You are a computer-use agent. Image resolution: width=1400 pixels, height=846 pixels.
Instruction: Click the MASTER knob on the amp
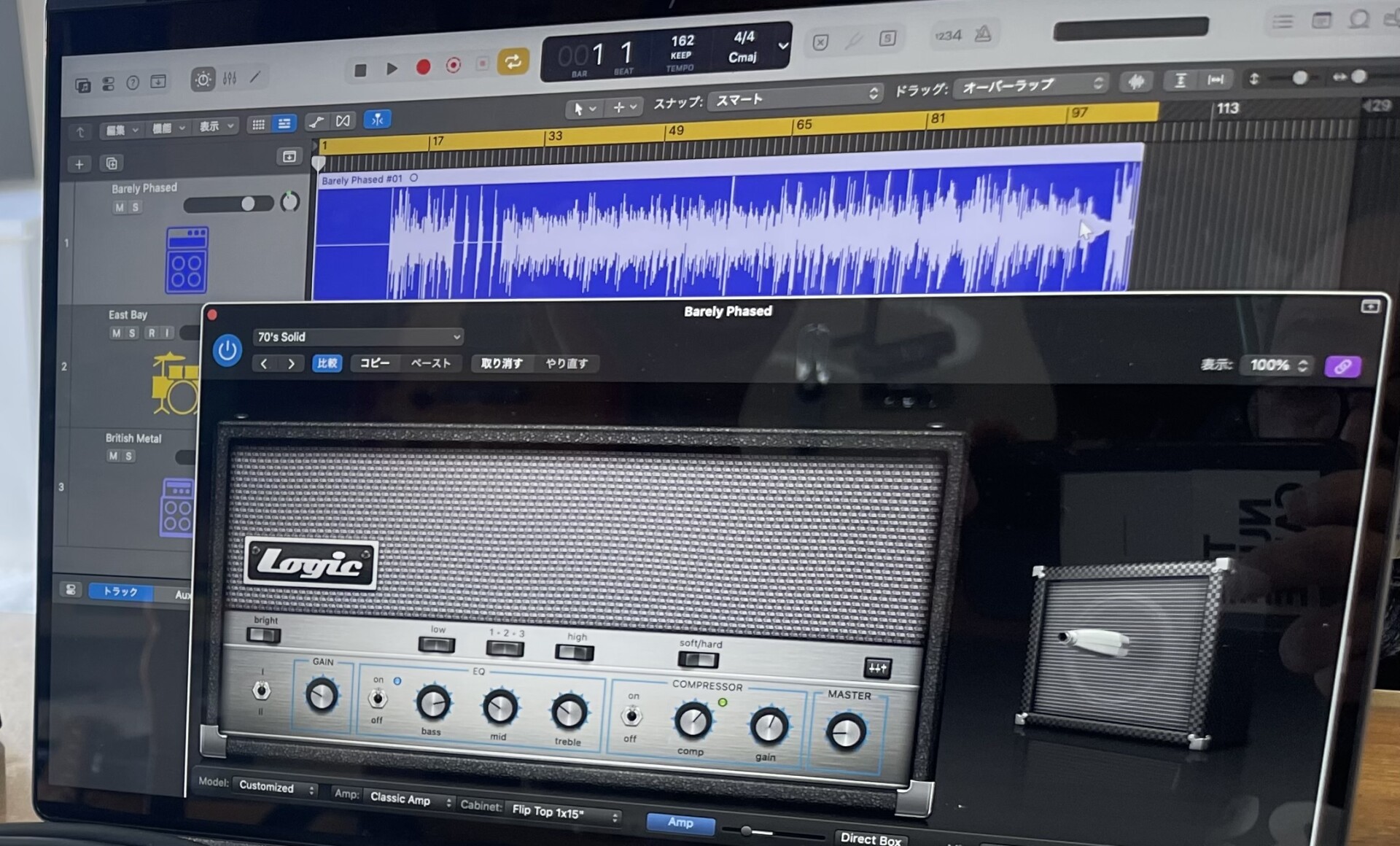846,731
